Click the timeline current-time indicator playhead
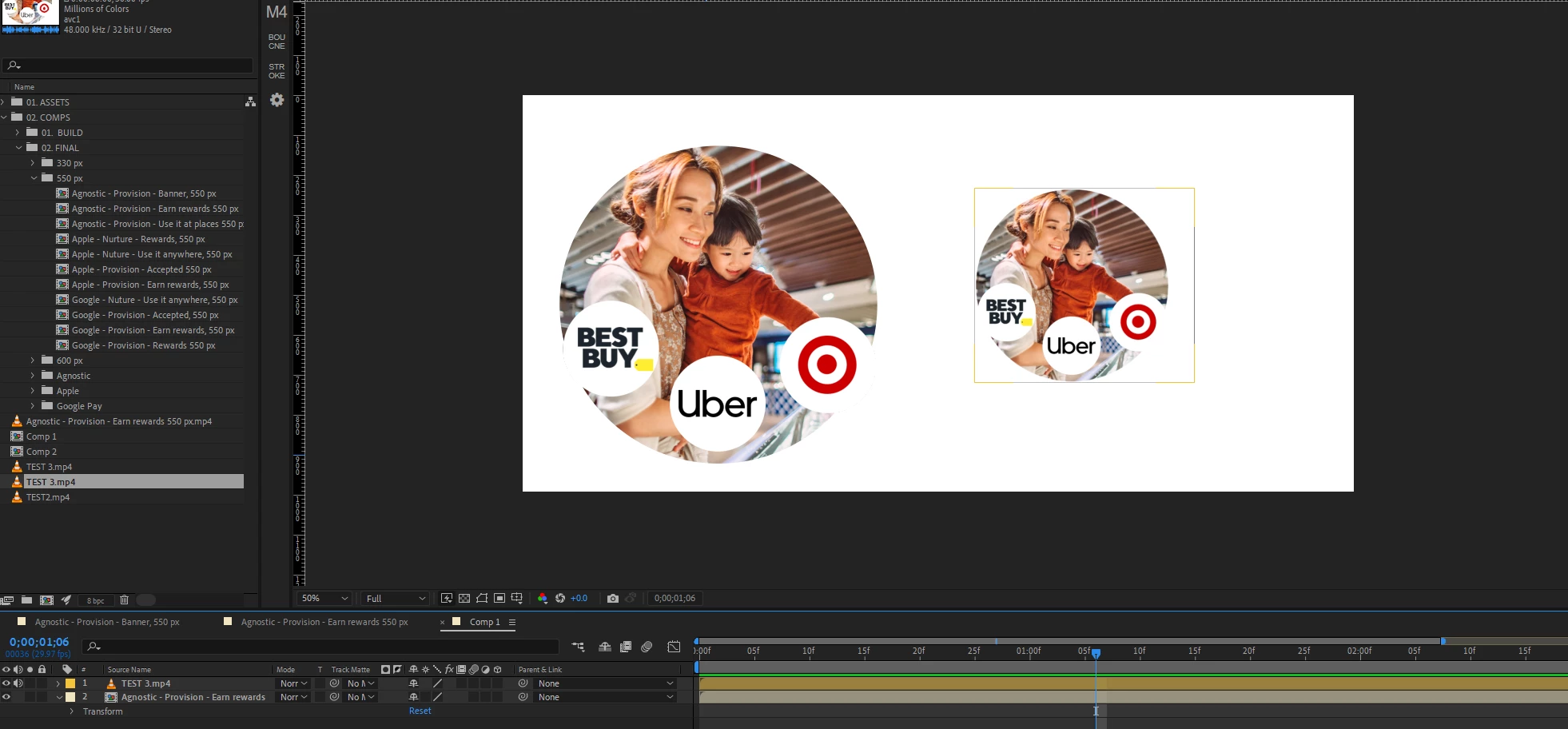This screenshot has width=1568, height=729. point(1096,653)
